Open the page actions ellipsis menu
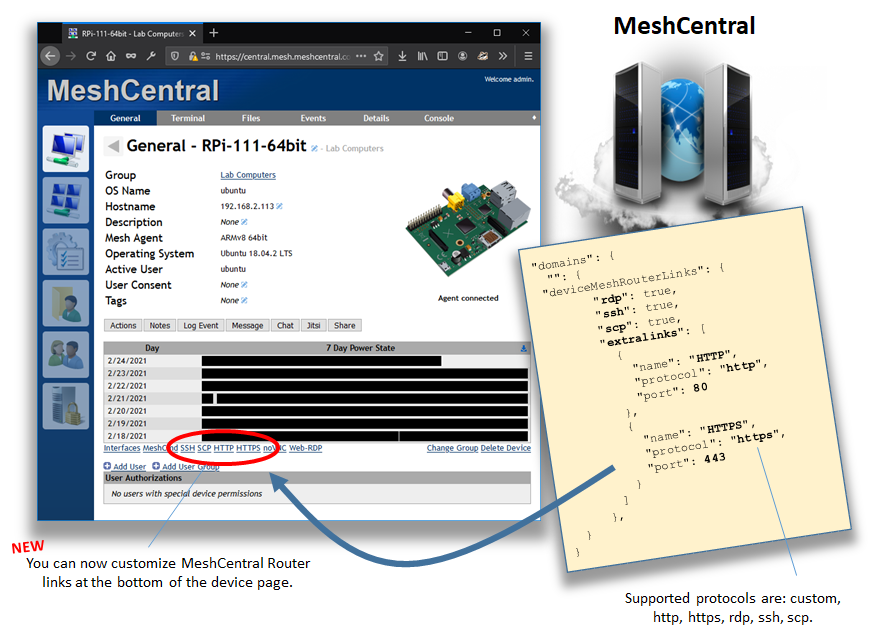The height and width of the screenshot is (636, 872). pos(361,56)
